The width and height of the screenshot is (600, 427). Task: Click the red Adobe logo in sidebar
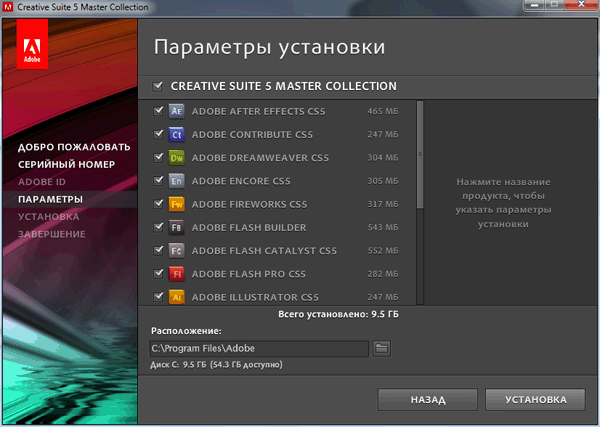coord(32,44)
